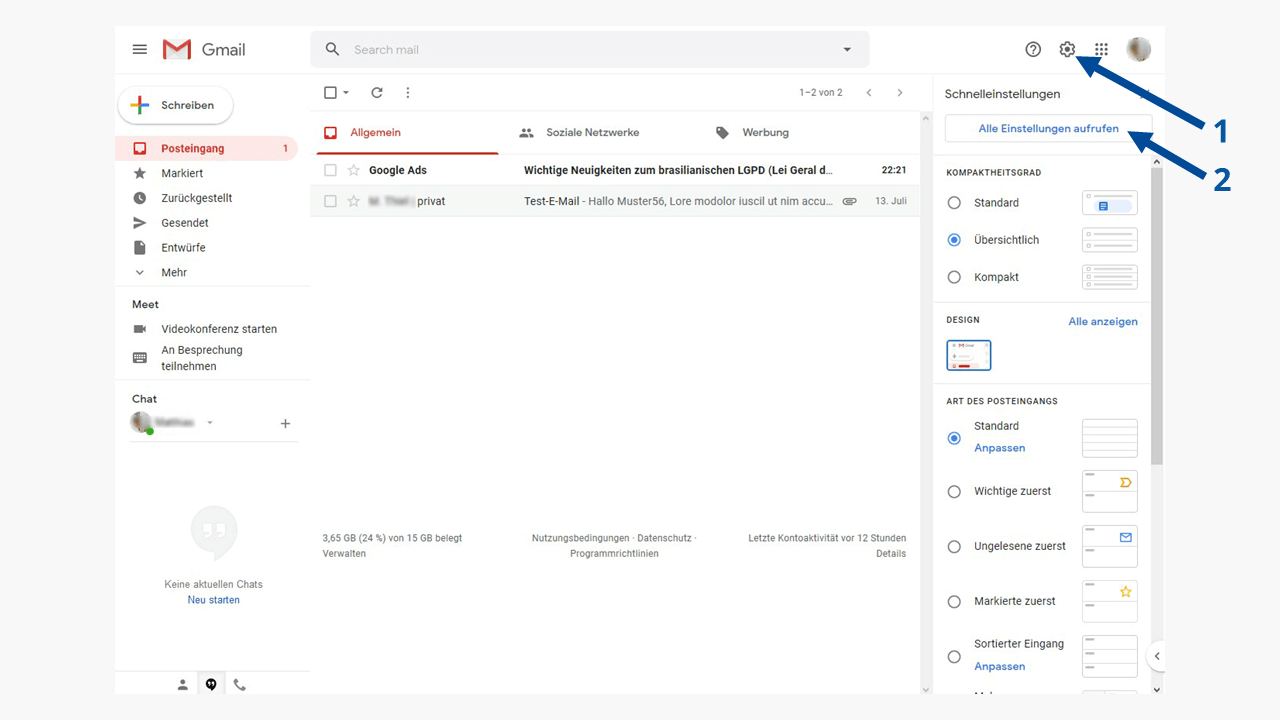Open the chat status dropdown arrow

(210, 423)
